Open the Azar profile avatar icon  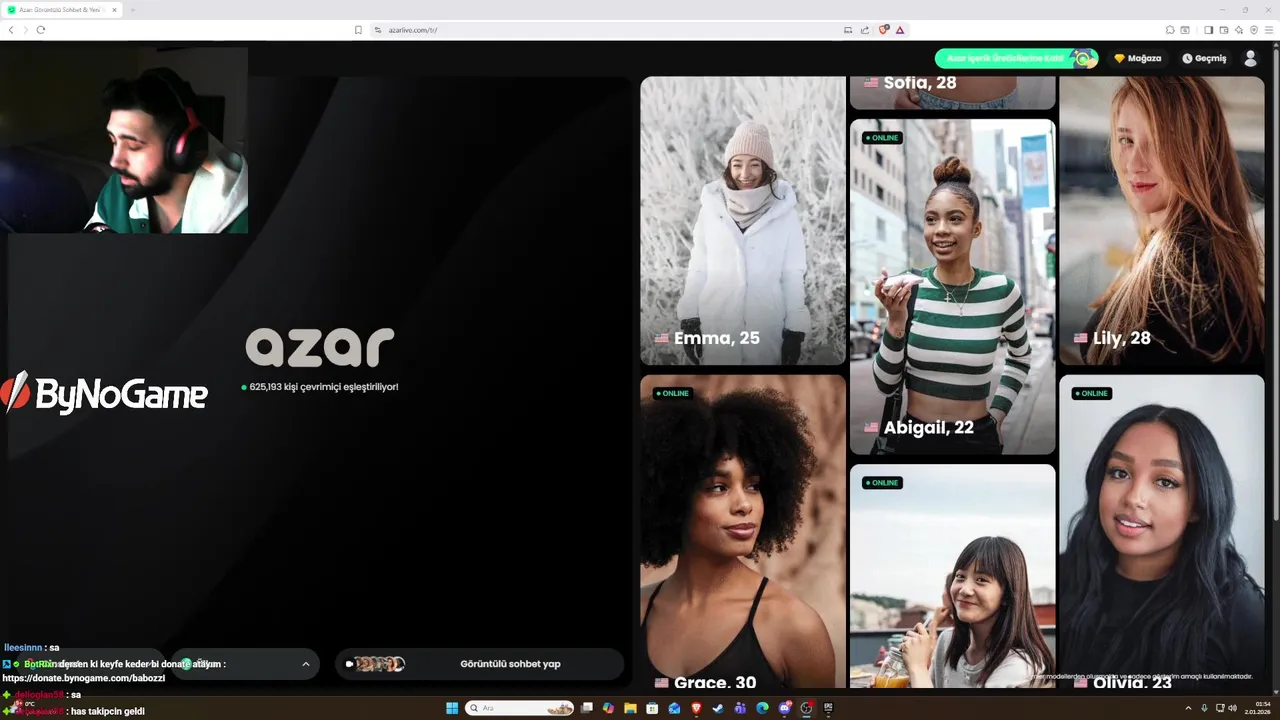pyautogui.click(x=1250, y=59)
